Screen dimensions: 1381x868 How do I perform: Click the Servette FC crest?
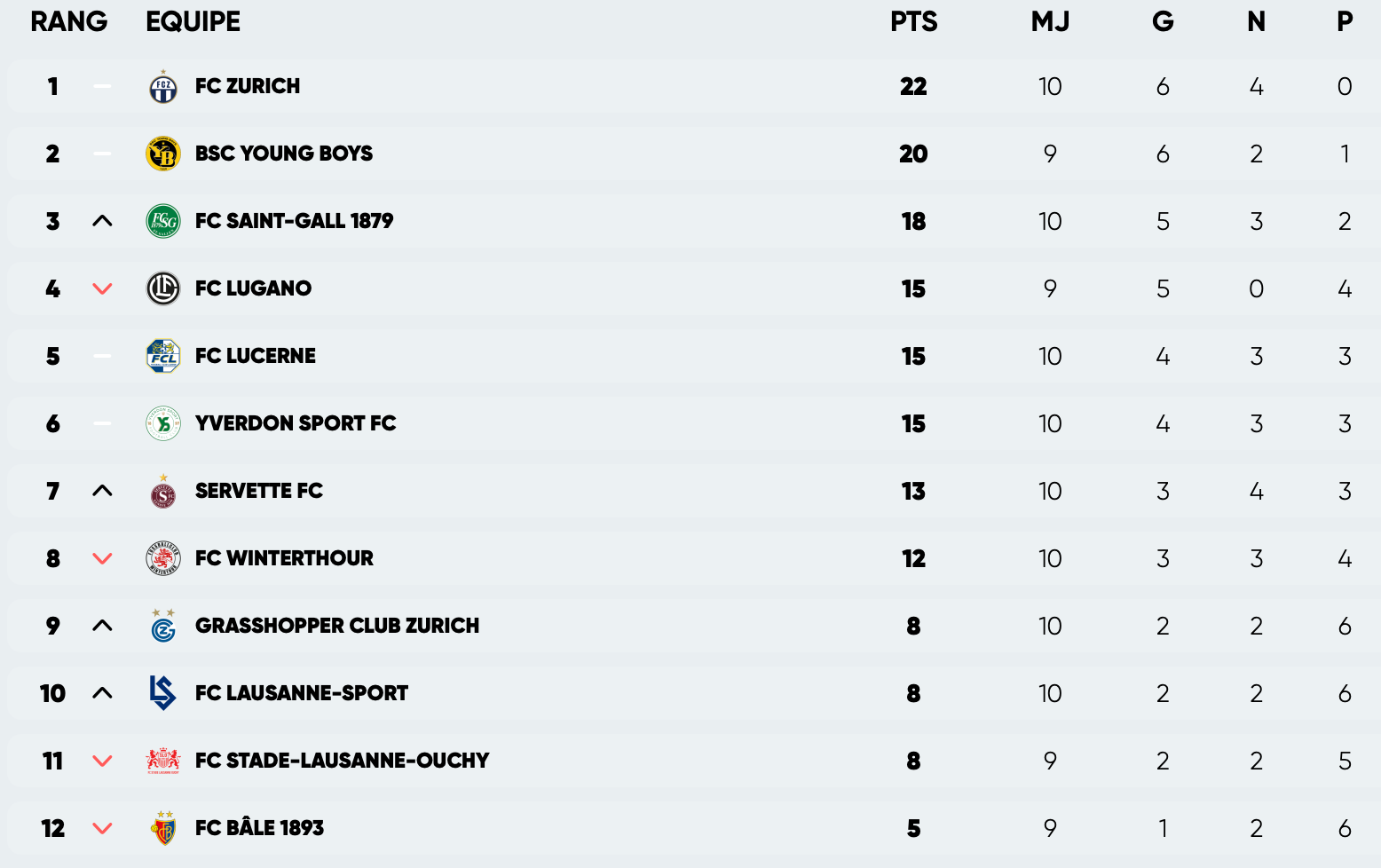[163, 492]
